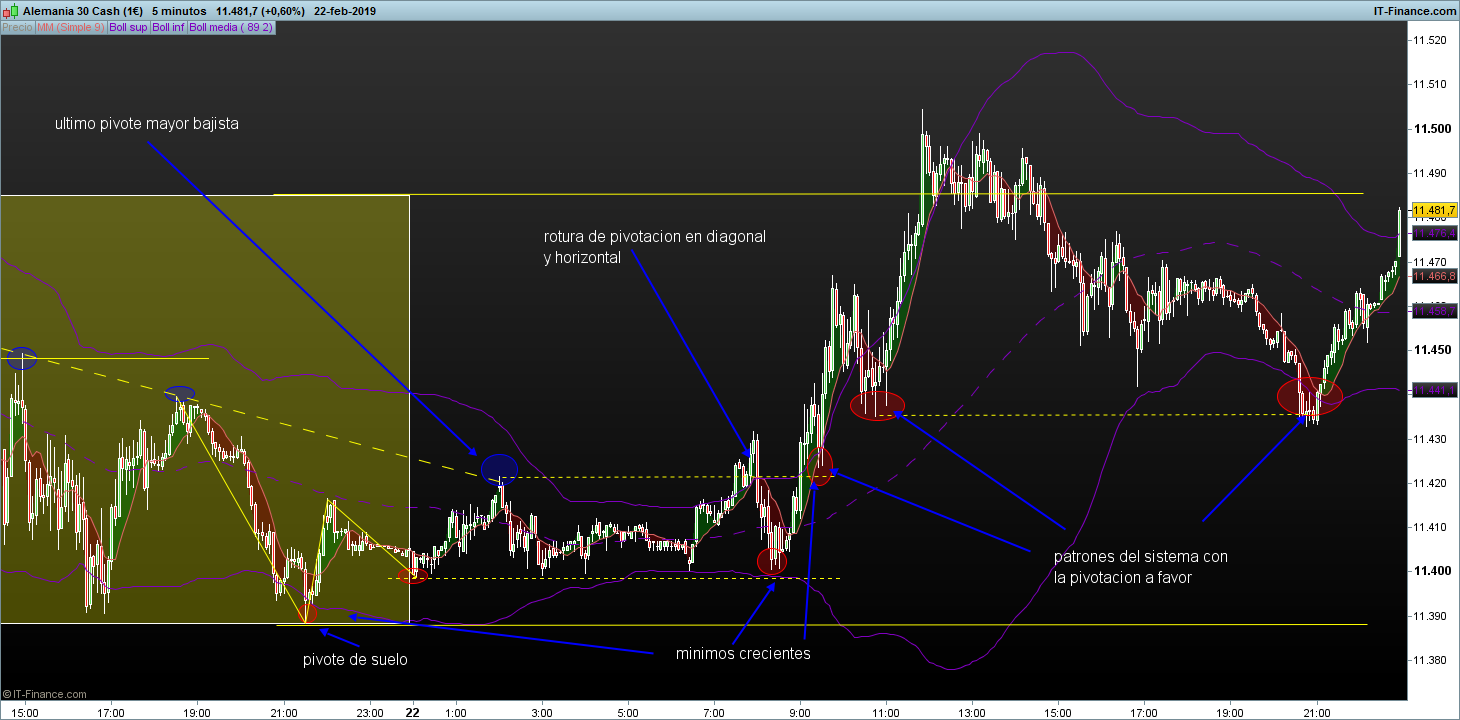Click the 23:00 time axis label
This screenshot has height=720, width=1460.
click(370, 713)
